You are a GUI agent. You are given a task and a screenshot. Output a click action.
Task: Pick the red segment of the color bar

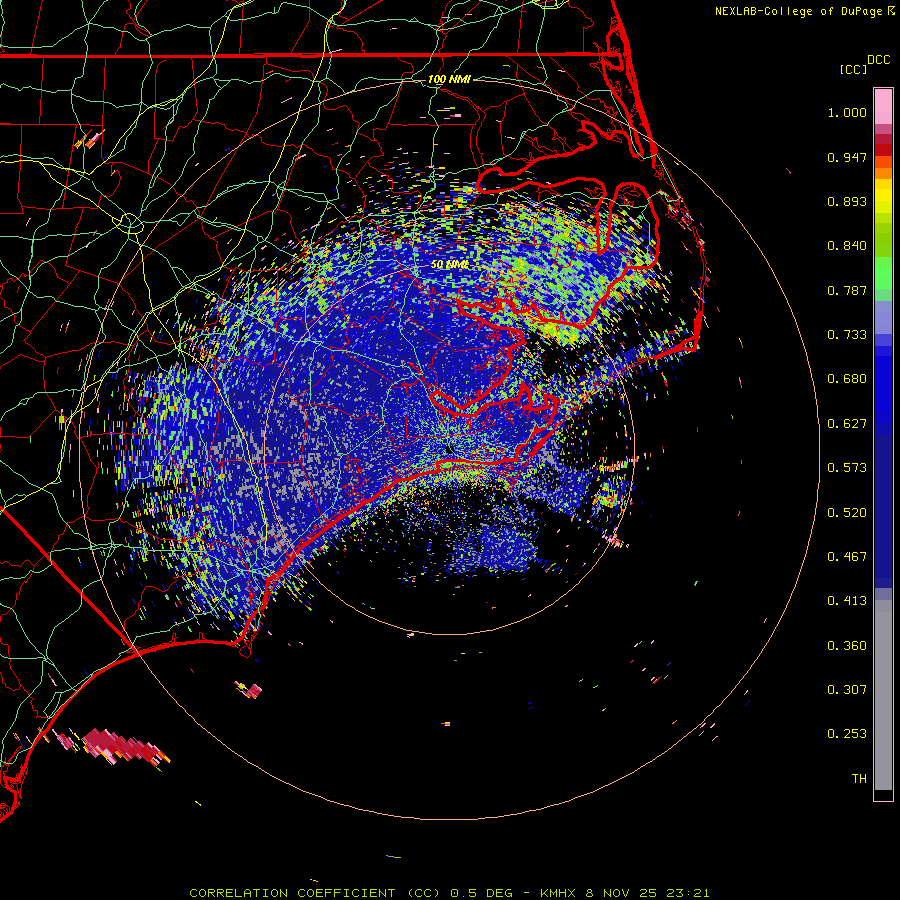tap(883, 150)
